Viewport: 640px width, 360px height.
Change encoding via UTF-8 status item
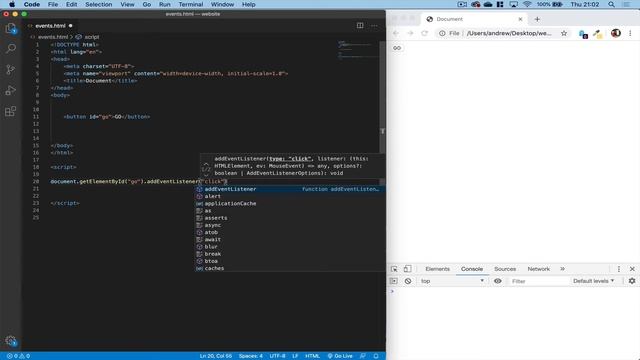tap(277, 356)
